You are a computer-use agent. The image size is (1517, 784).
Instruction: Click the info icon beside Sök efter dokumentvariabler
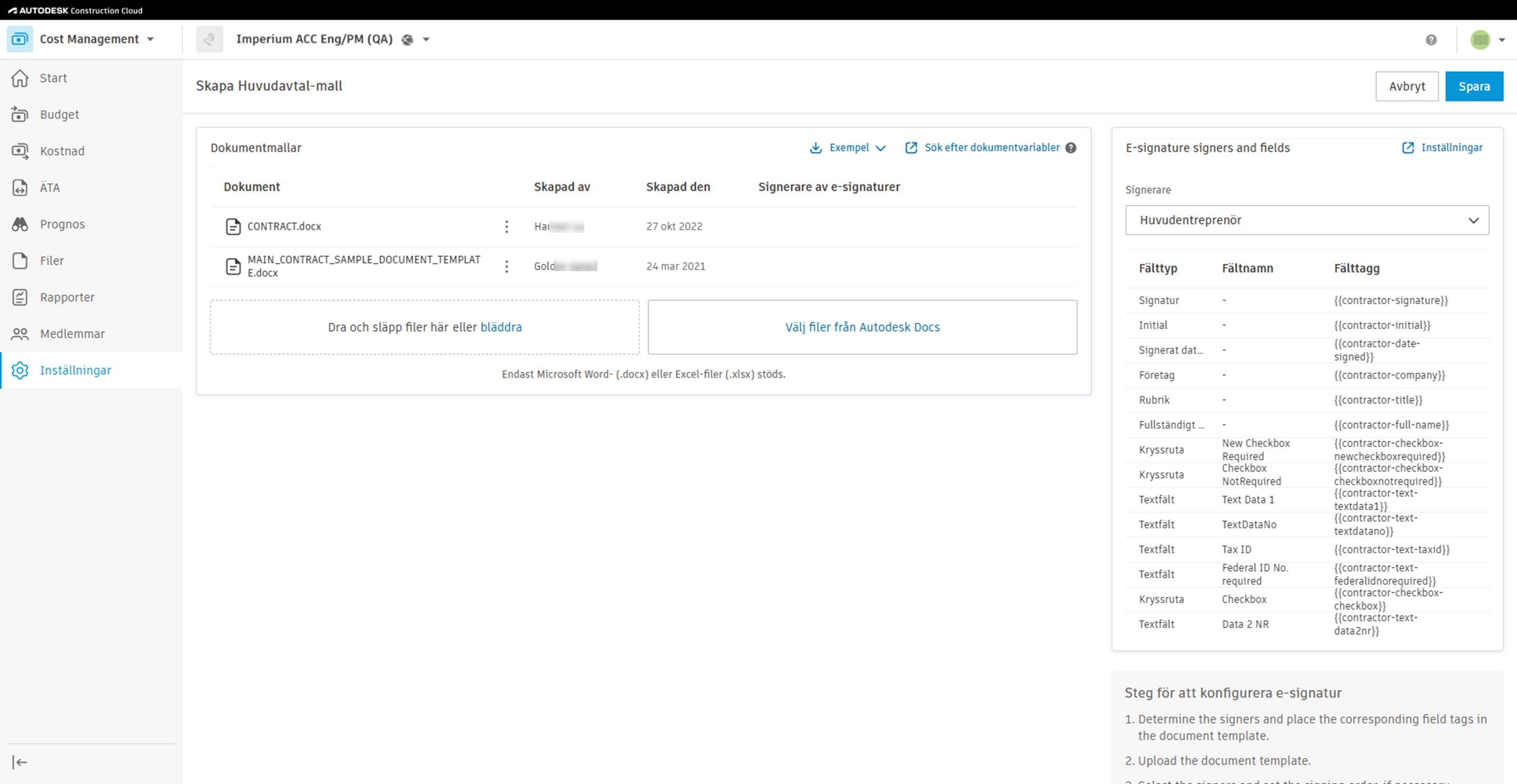tap(1071, 148)
